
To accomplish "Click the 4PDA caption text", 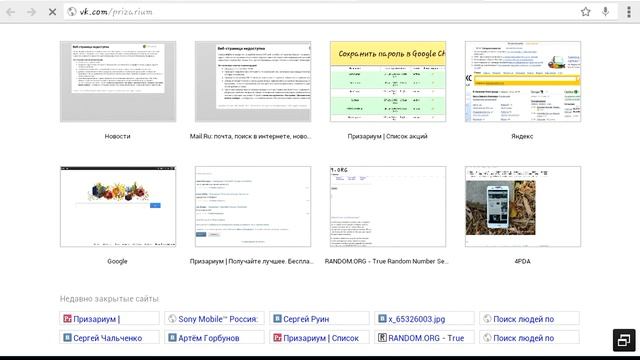I will pyautogui.click(x=522, y=261).
